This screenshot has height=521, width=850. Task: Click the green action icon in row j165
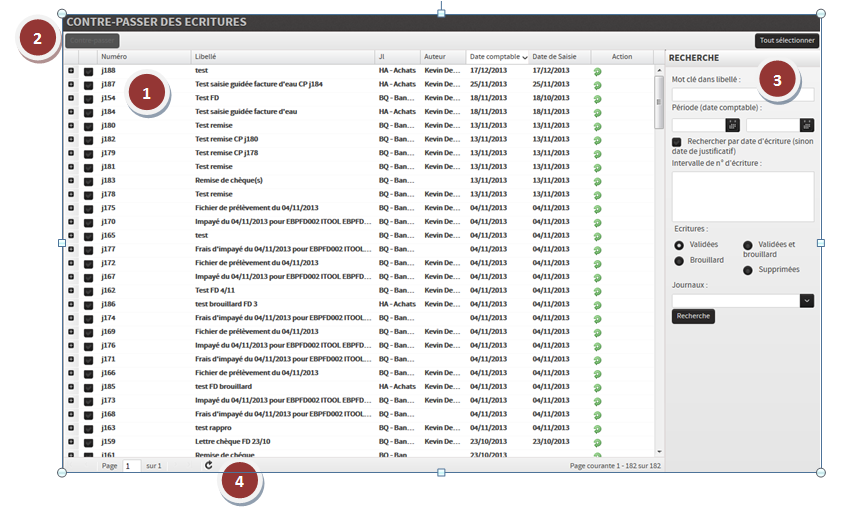(x=597, y=236)
